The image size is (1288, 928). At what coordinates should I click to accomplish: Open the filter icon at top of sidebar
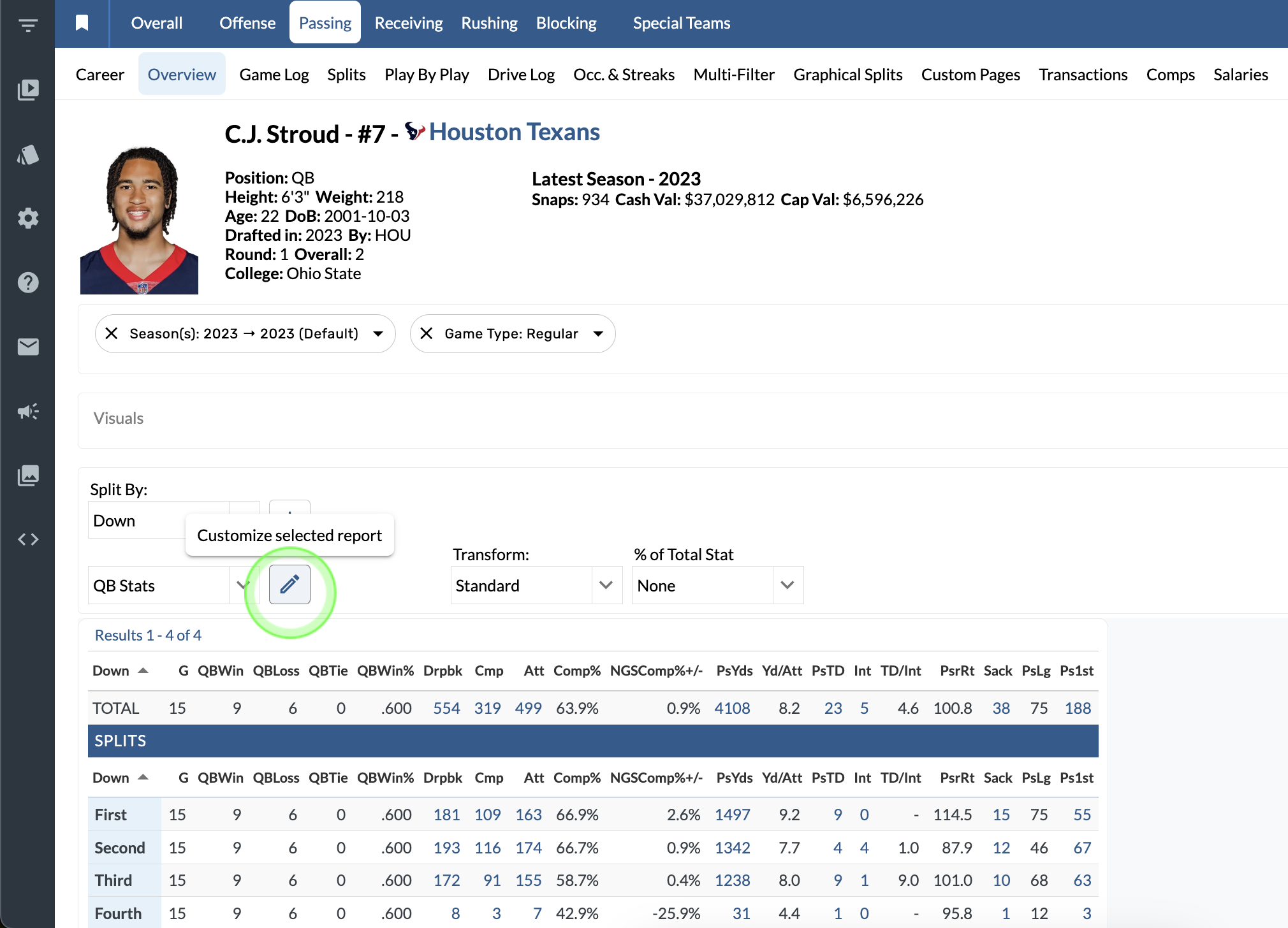28,24
